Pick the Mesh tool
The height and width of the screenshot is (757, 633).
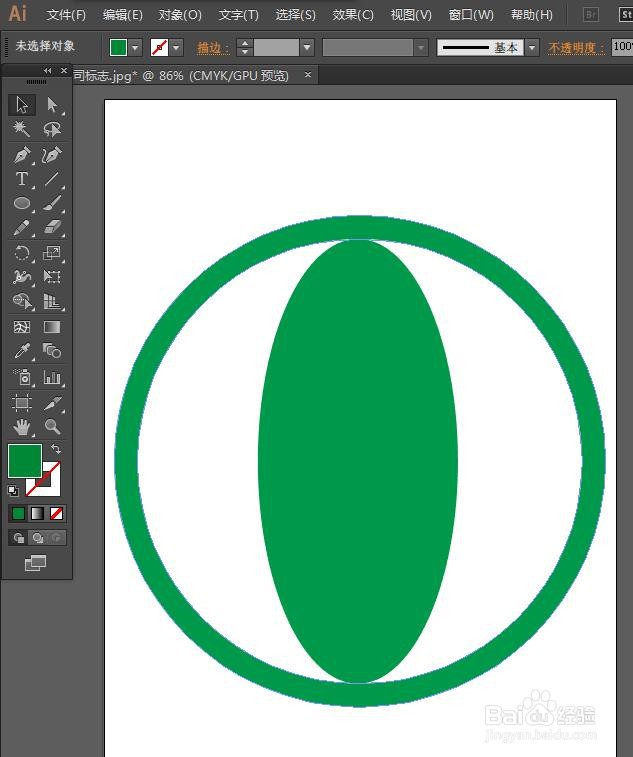pos(22,327)
